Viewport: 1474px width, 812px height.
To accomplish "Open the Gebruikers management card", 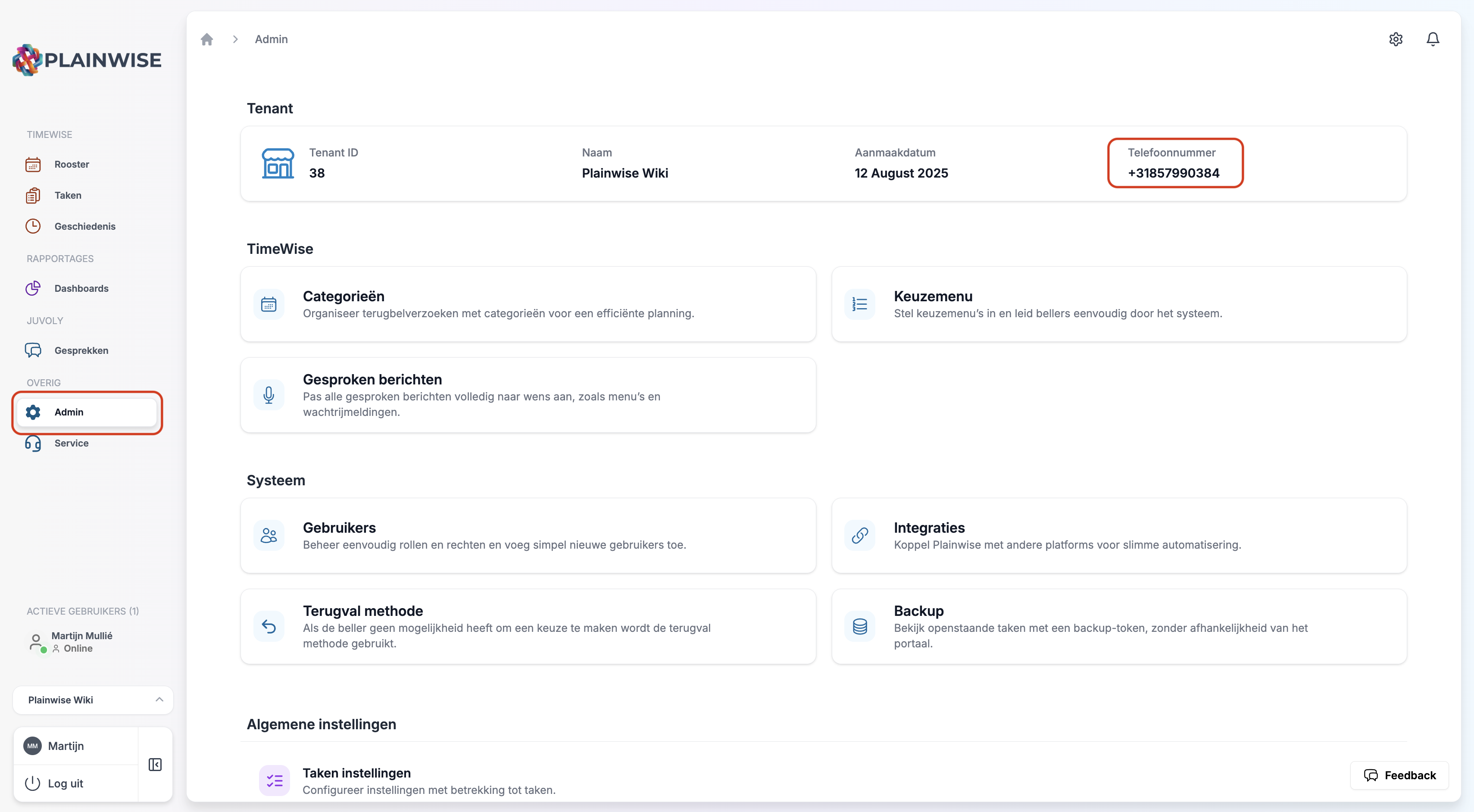I will [x=528, y=536].
